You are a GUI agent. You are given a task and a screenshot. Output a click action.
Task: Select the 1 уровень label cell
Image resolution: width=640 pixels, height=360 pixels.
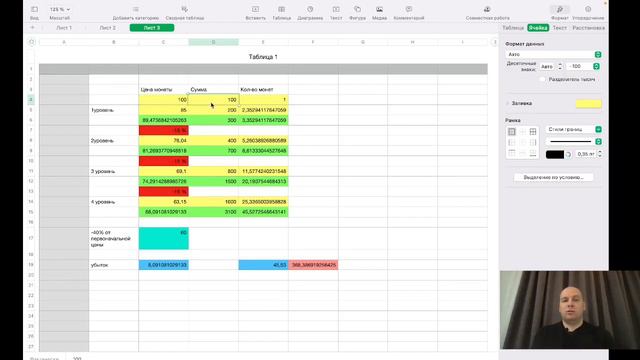pos(113,110)
